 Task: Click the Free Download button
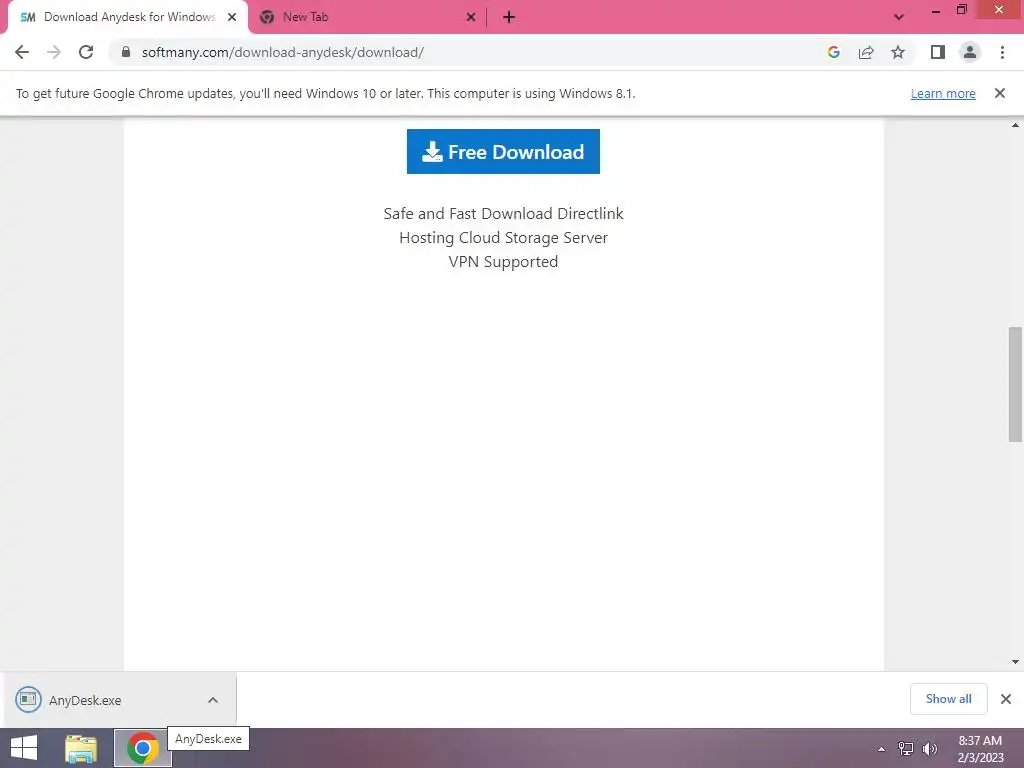point(503,152)
